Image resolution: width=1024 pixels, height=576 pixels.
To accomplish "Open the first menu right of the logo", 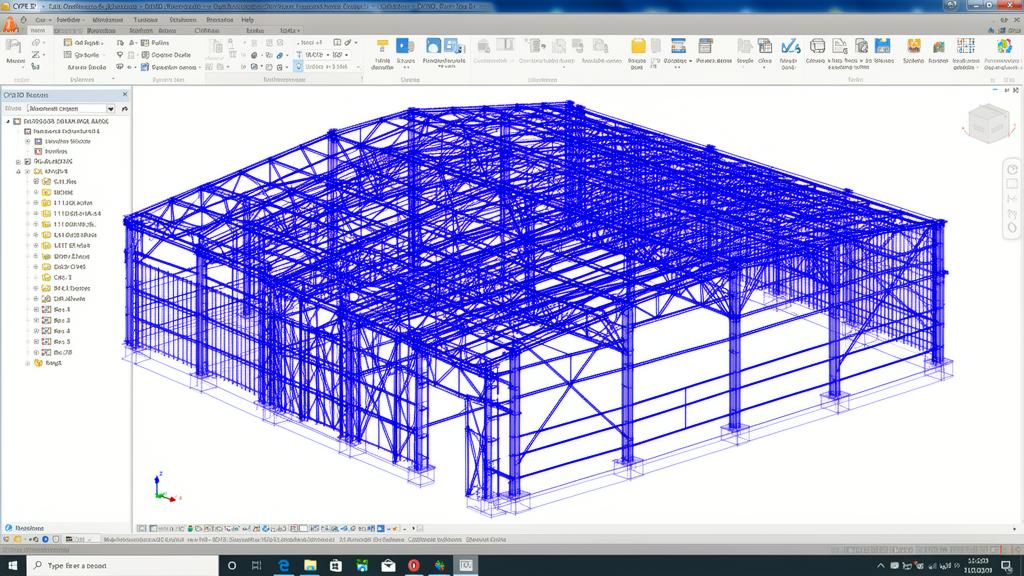I will point(40,19).
